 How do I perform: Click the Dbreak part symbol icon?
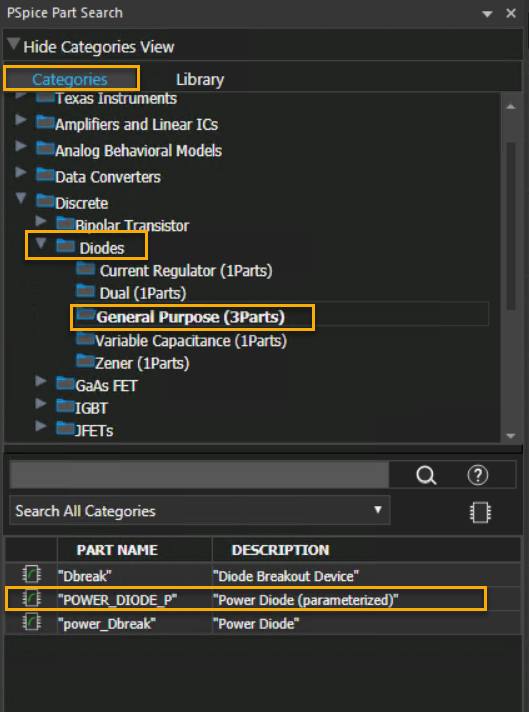(x=31, y=575)
